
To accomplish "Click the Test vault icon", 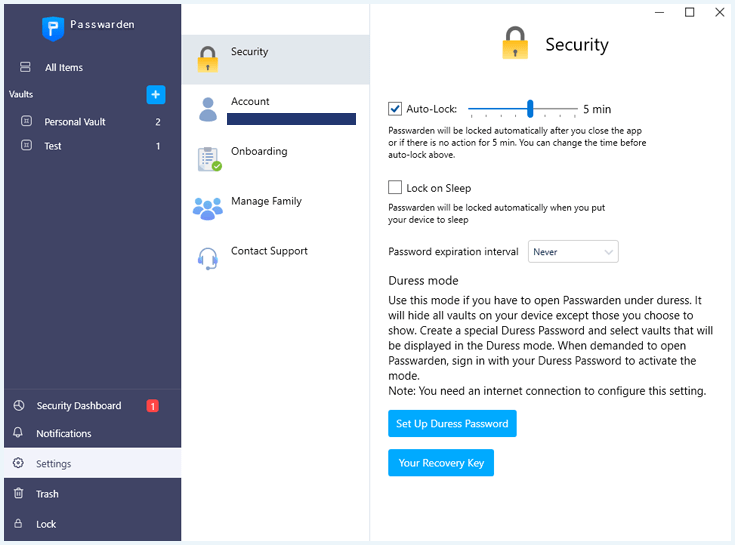I will [27, 145].
